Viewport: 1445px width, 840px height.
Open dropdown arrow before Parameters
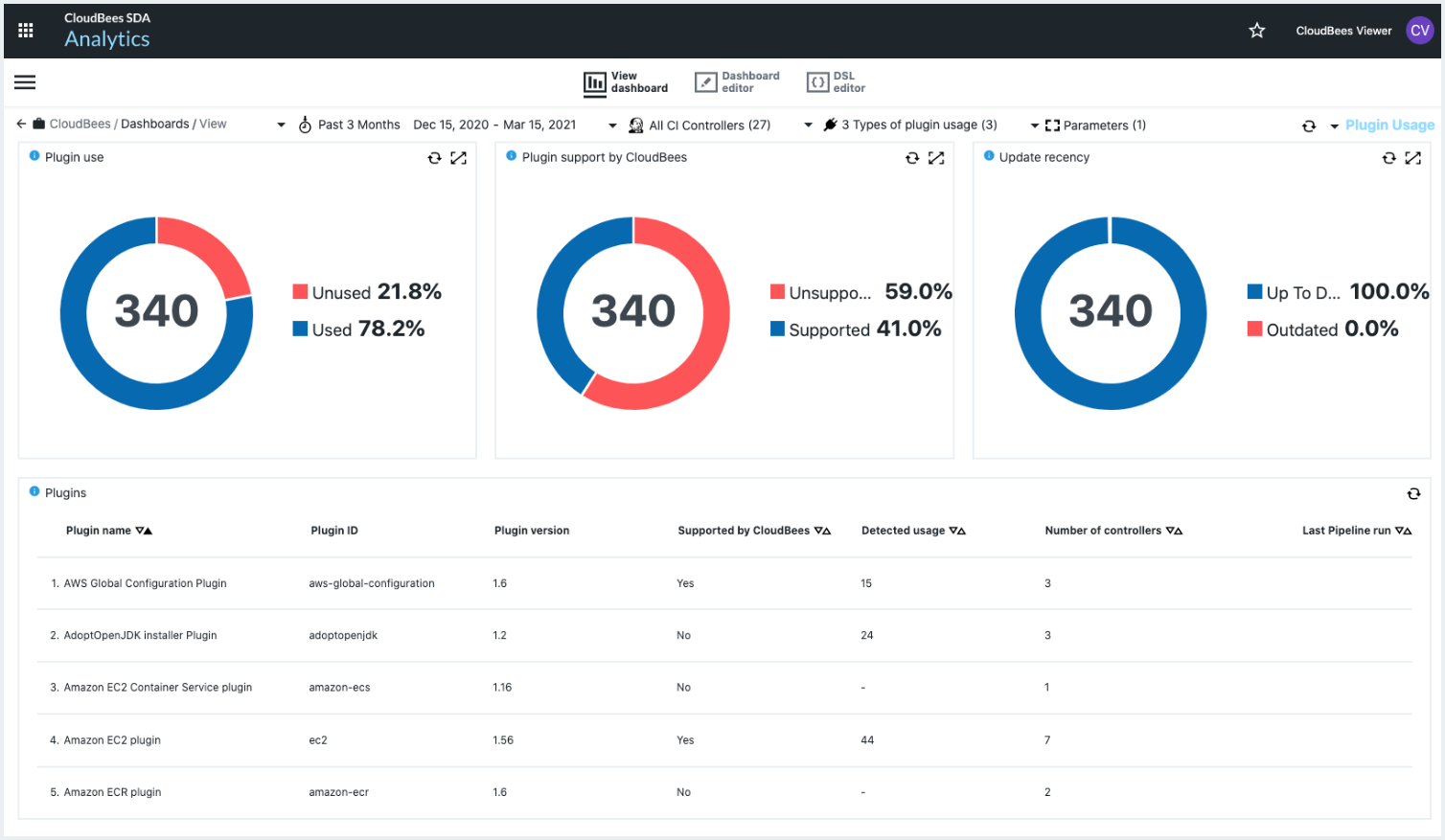pyautogui.click(x=1035, y=125)
